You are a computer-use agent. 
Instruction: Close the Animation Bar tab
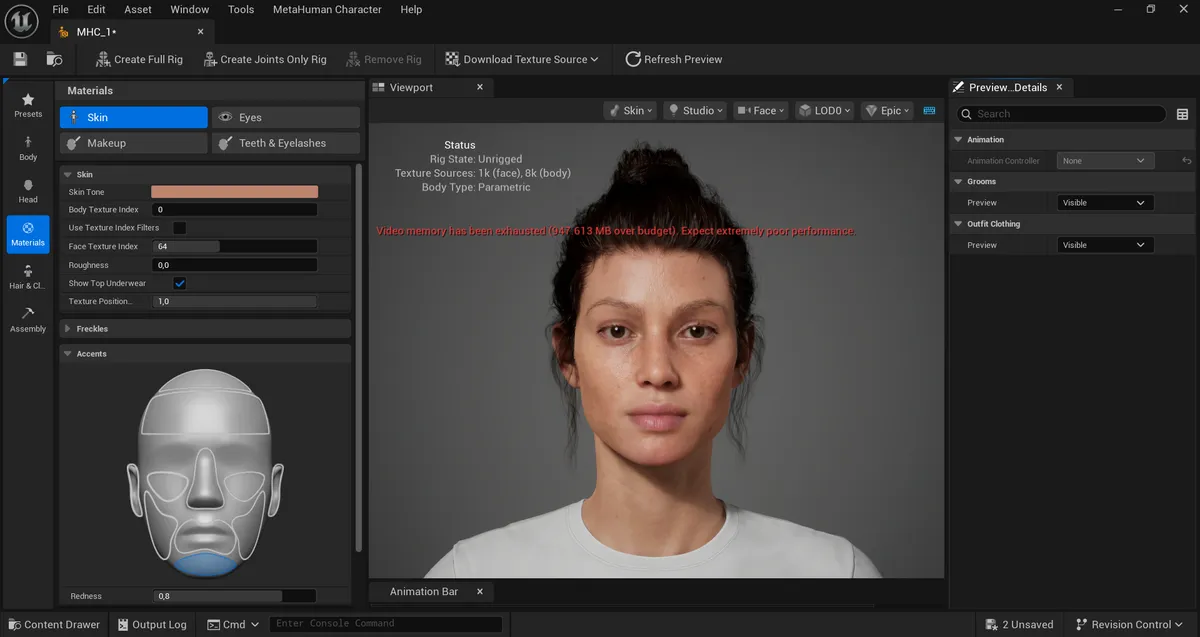click(x=480, y=591)
